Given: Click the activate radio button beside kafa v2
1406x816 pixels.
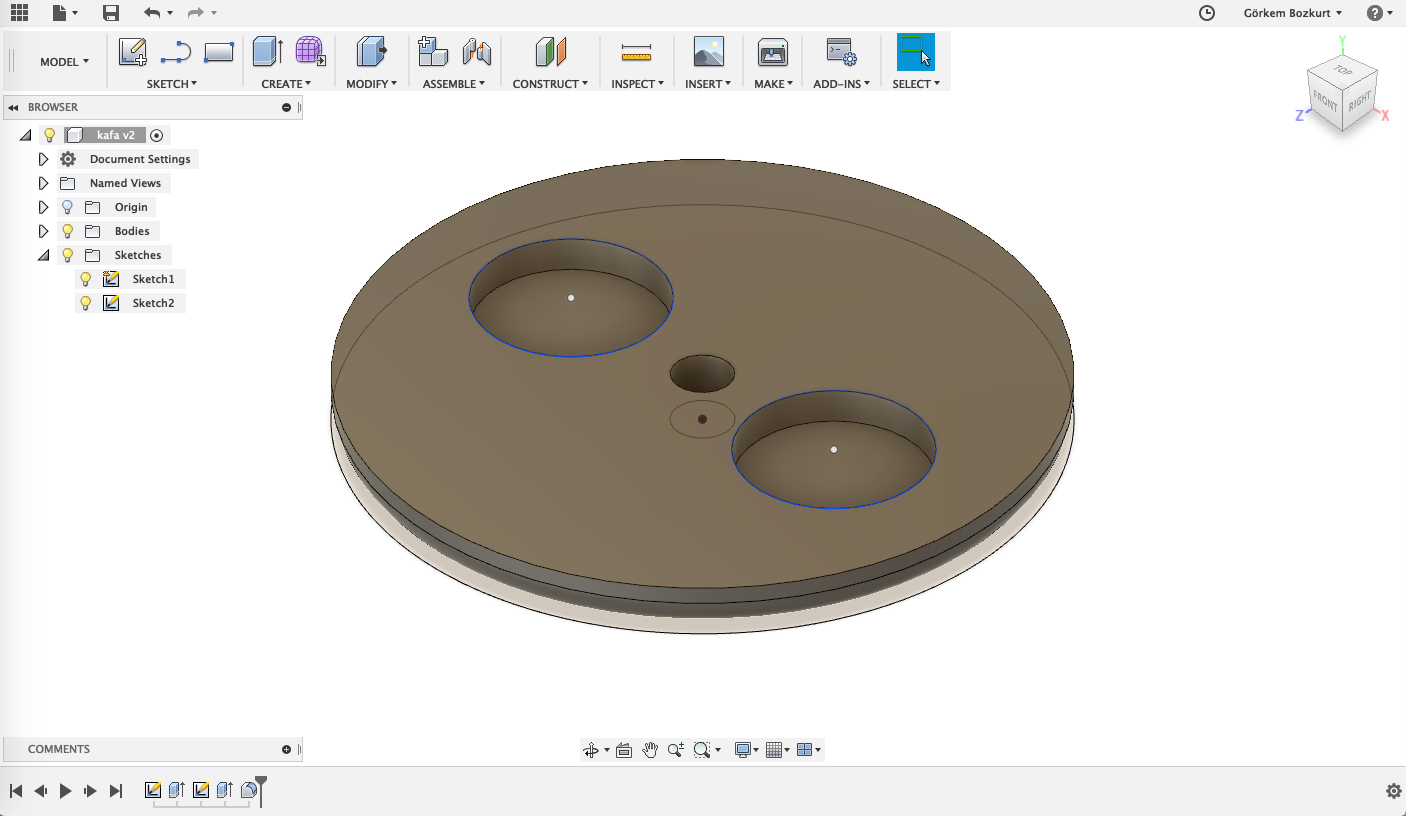Looking at the screenshot, I should (x=156, y=135).
